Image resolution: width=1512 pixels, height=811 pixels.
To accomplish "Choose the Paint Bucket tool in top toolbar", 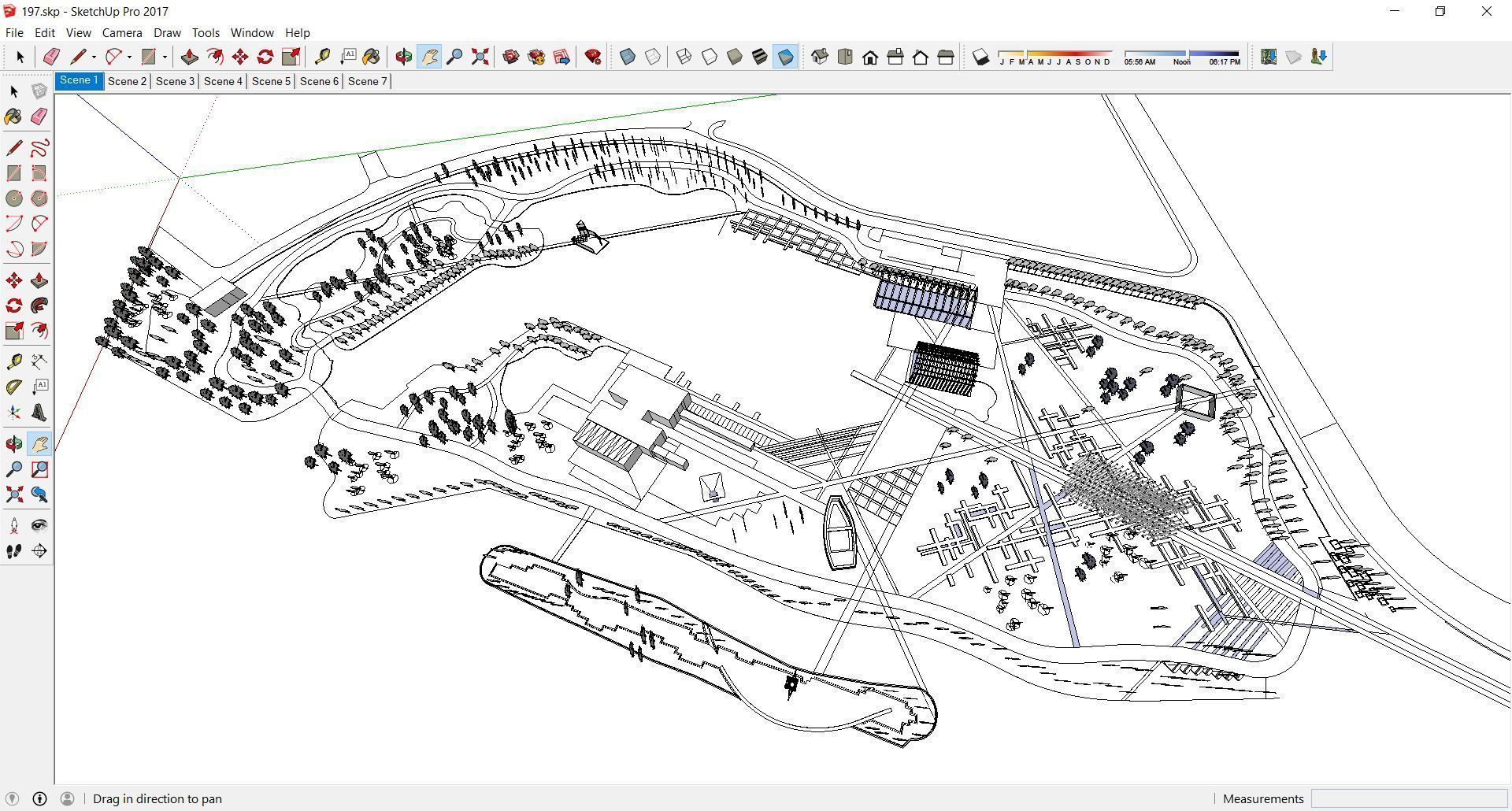I will coord(371,57).
